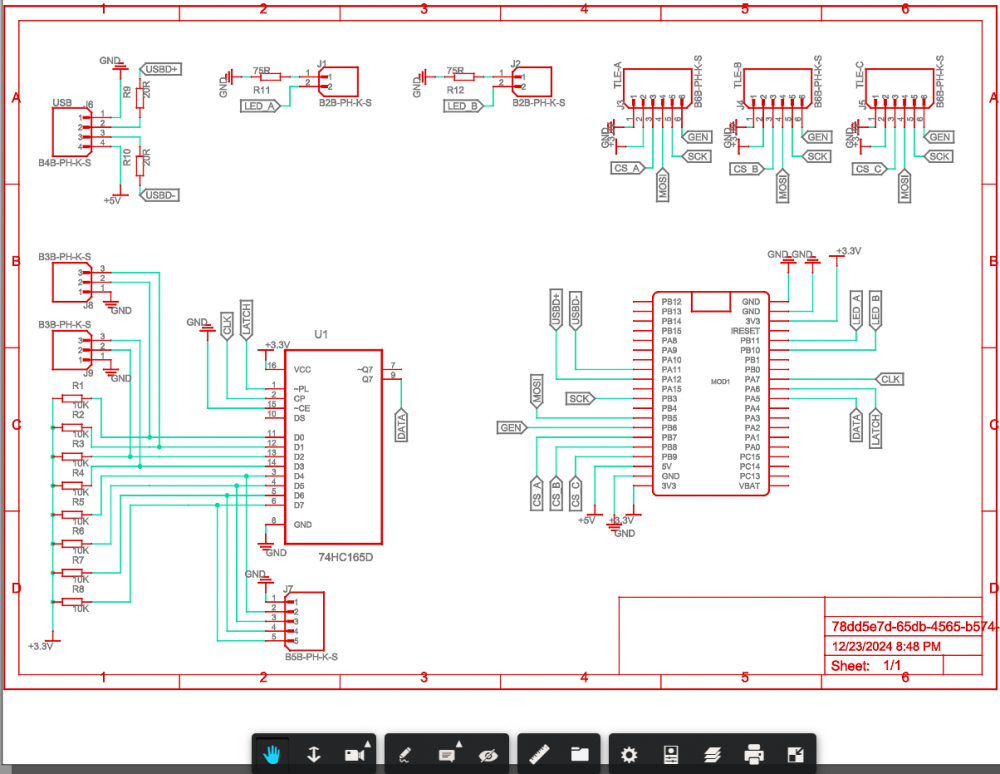Click the Sheet 1/1 title block field
The height and width of the screenshot is (774, 1000).
(x=866, y=665)
